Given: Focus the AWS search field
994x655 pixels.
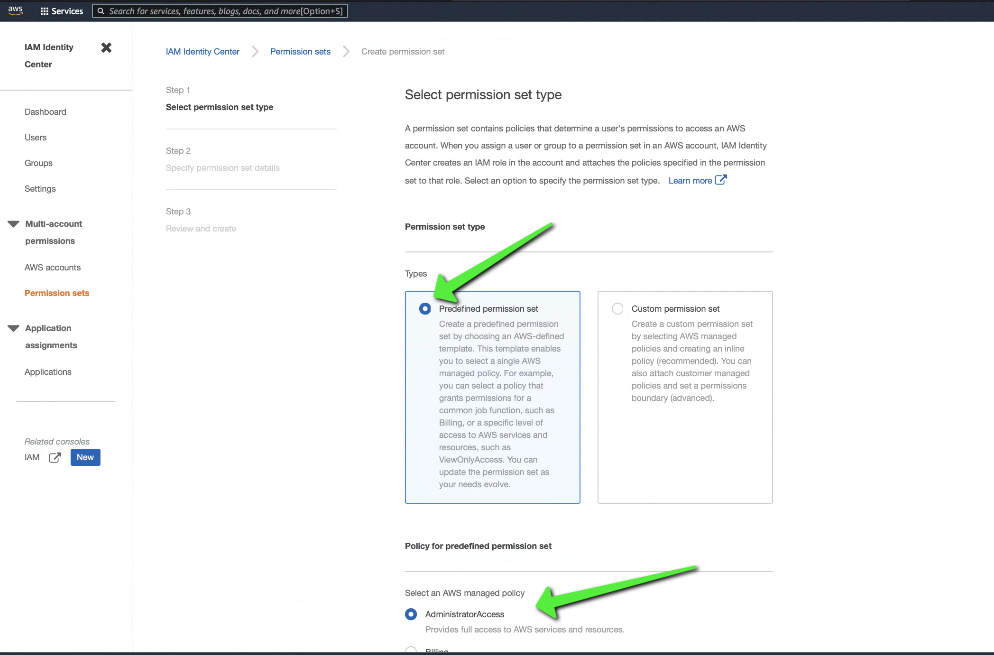Looking at the screenshot, I should coord(219,11).
